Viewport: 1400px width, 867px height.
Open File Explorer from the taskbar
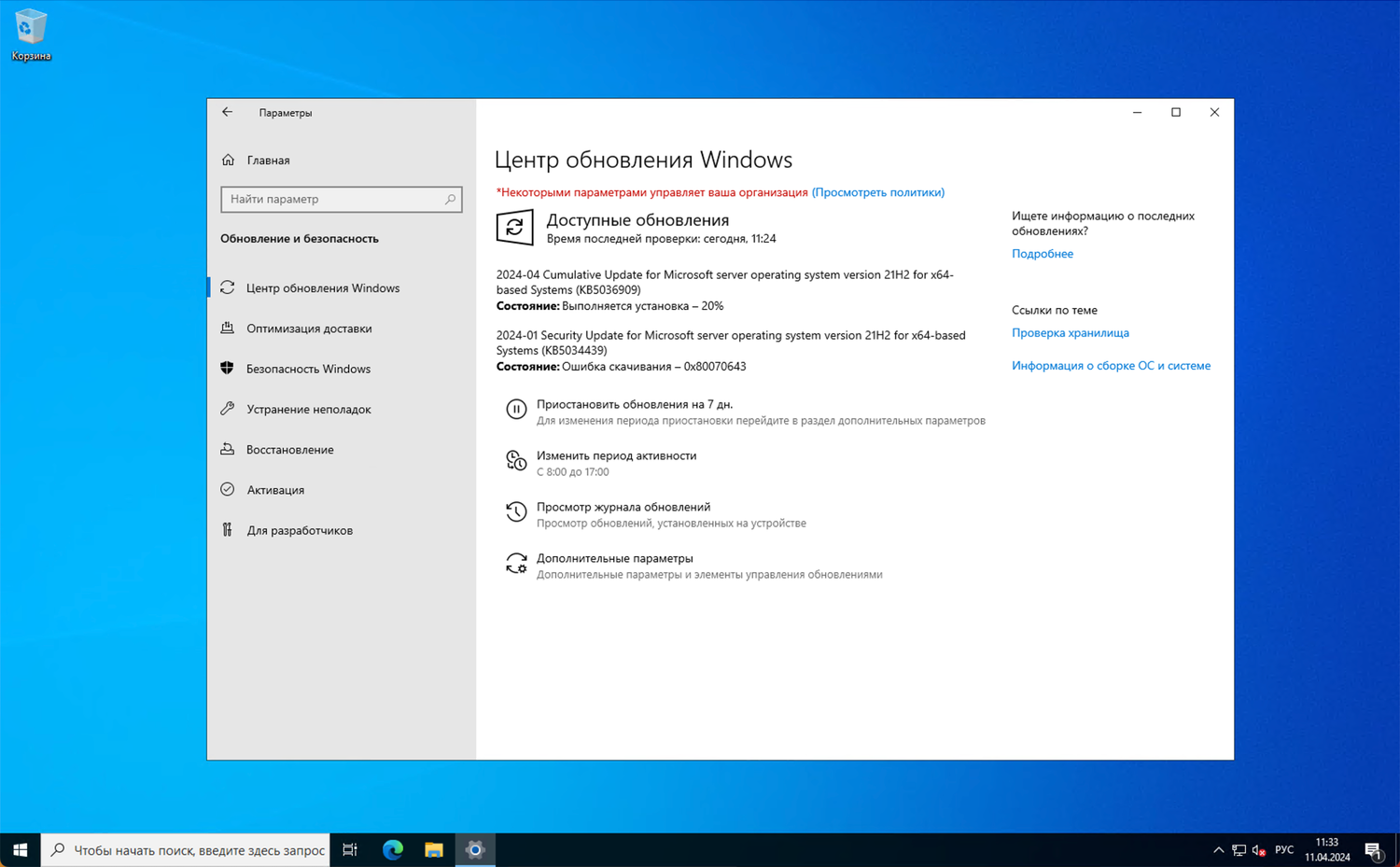point(434,850)
